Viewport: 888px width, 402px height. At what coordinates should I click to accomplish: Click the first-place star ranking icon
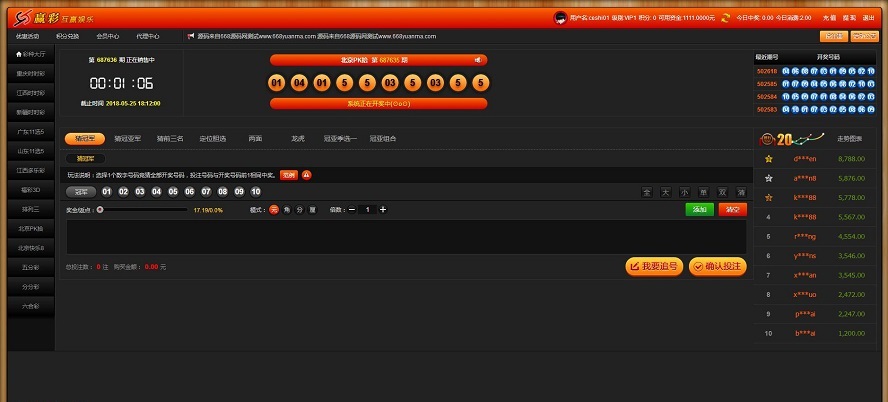[768, 159]
